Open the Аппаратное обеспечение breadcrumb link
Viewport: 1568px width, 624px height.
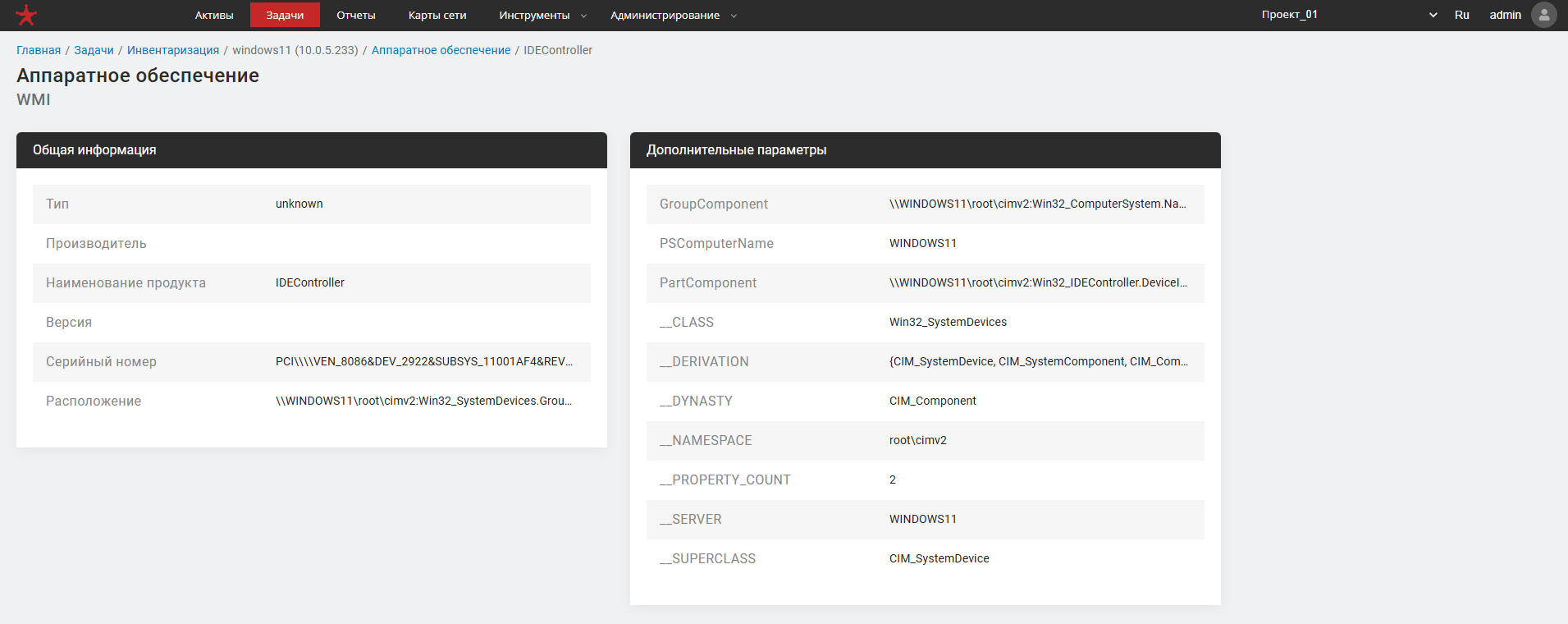pyautogui.click(x=441, y=50)
